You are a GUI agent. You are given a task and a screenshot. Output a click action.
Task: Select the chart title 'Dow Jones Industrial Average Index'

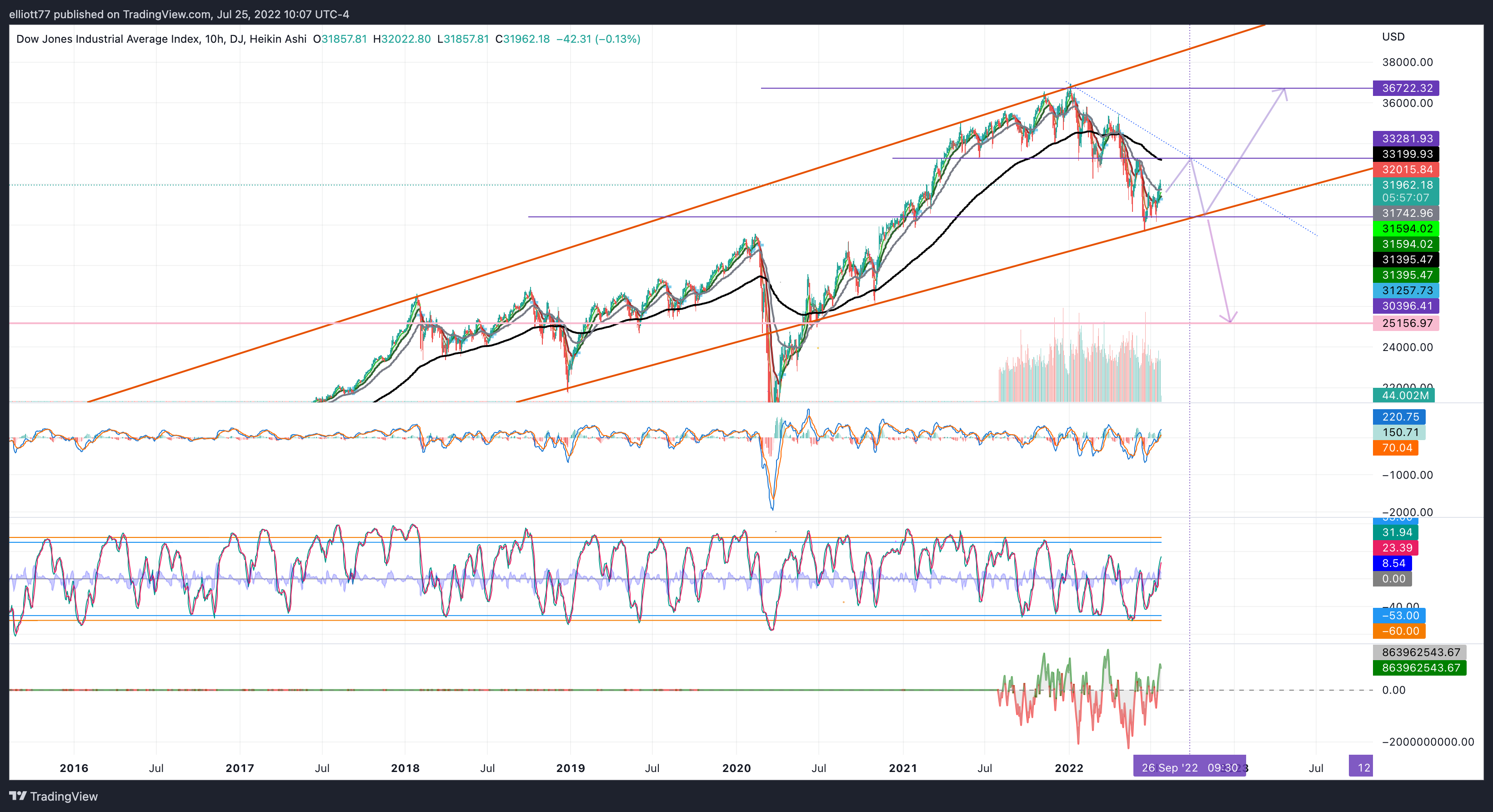pyautogui.click(x=107, y=39)
